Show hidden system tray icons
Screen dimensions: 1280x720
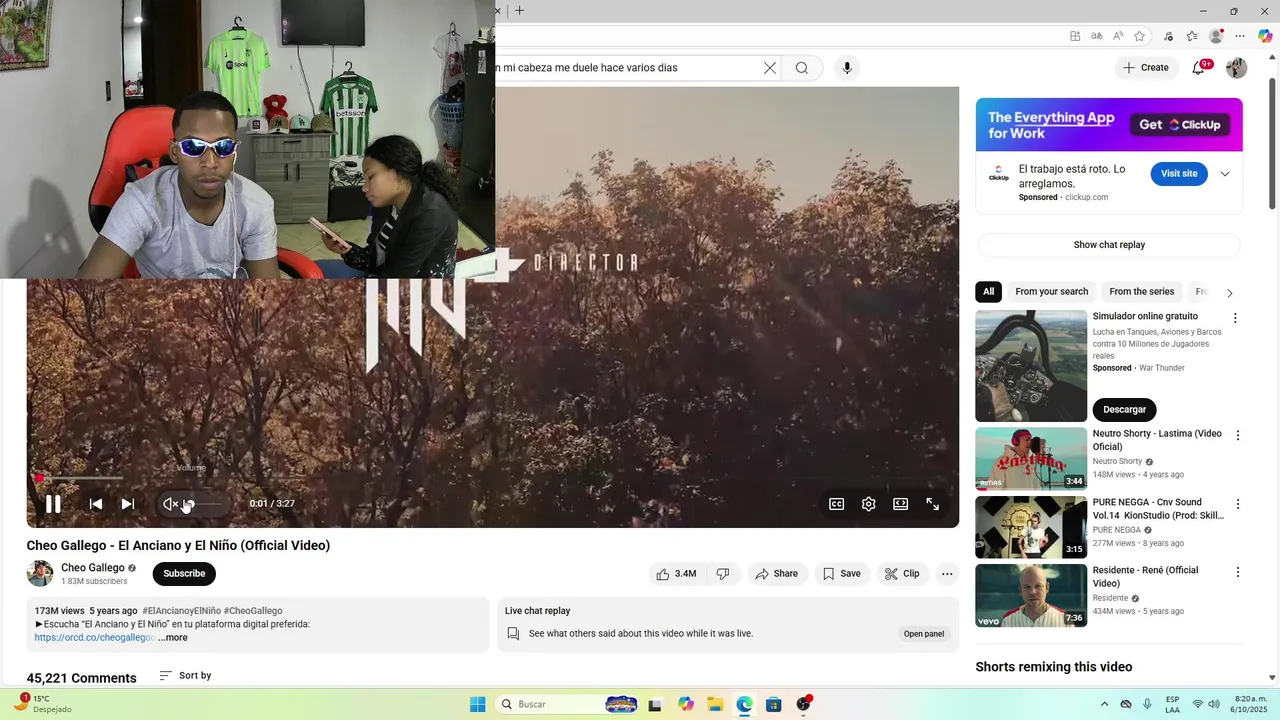tap(1104, 704)
